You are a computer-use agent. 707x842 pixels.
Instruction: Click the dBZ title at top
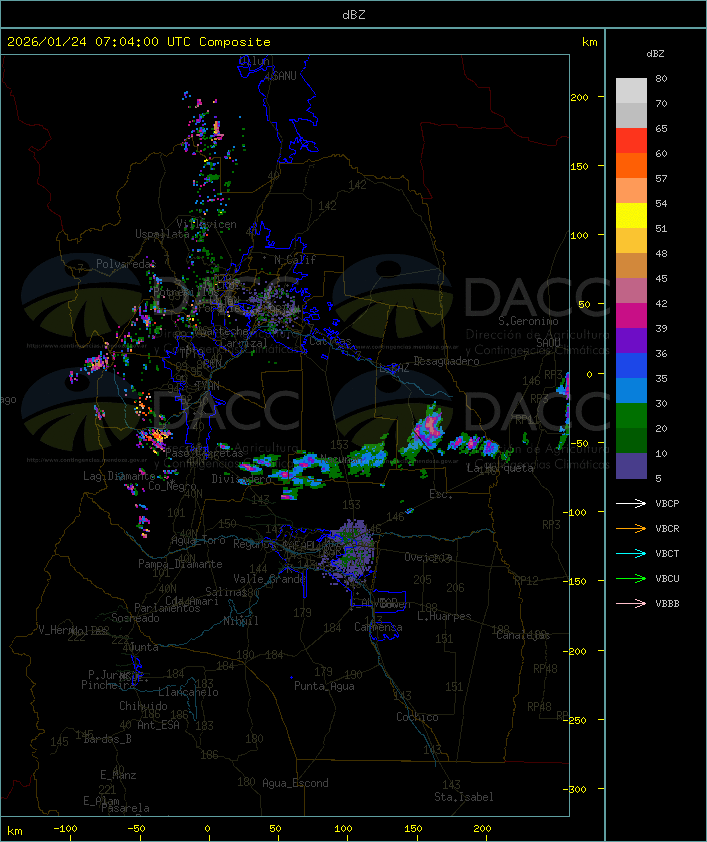[353, 14]
